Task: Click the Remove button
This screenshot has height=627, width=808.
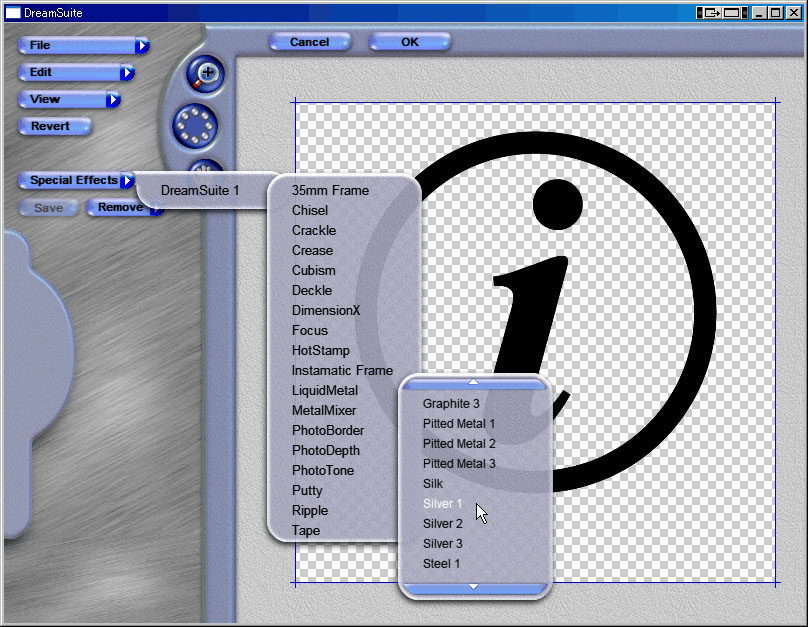Action: pyautogui.click(x=121, y=207)
